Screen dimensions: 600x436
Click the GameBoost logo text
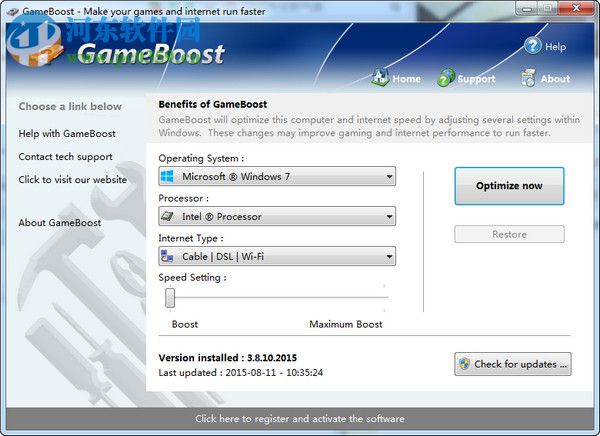151,54
